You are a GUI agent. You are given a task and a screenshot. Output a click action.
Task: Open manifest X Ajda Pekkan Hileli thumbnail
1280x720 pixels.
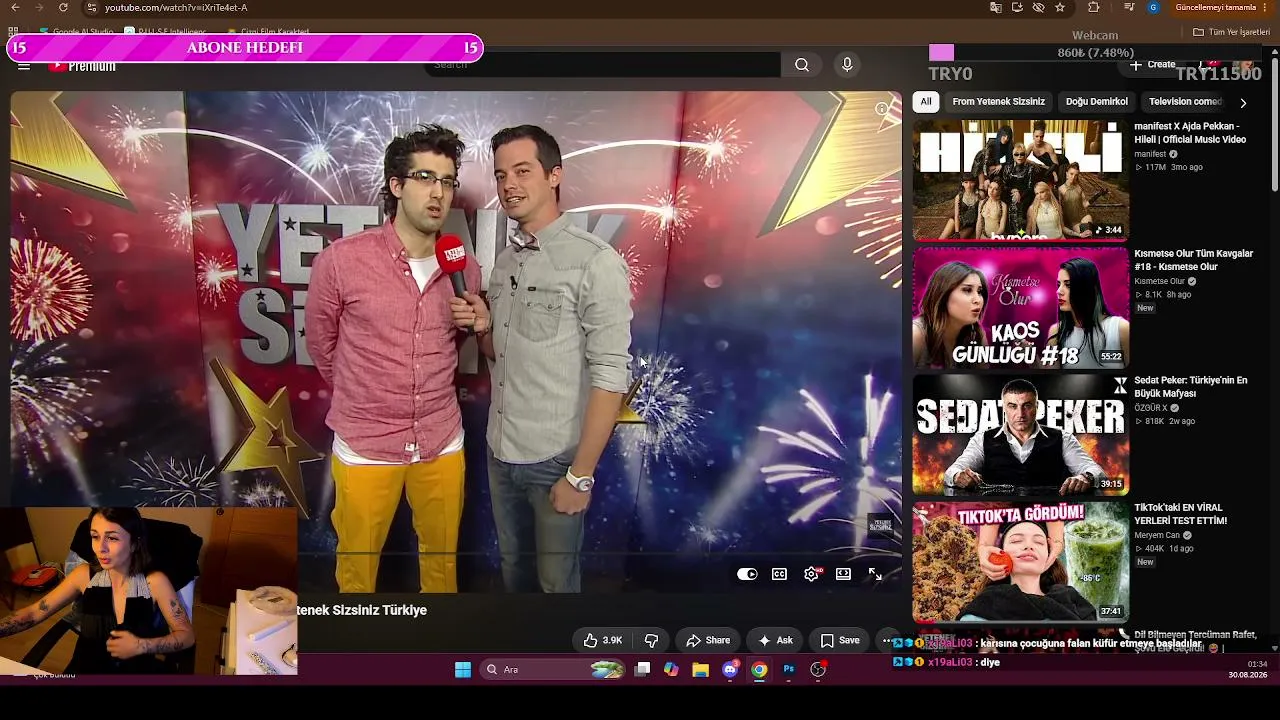click(1020, 180)
